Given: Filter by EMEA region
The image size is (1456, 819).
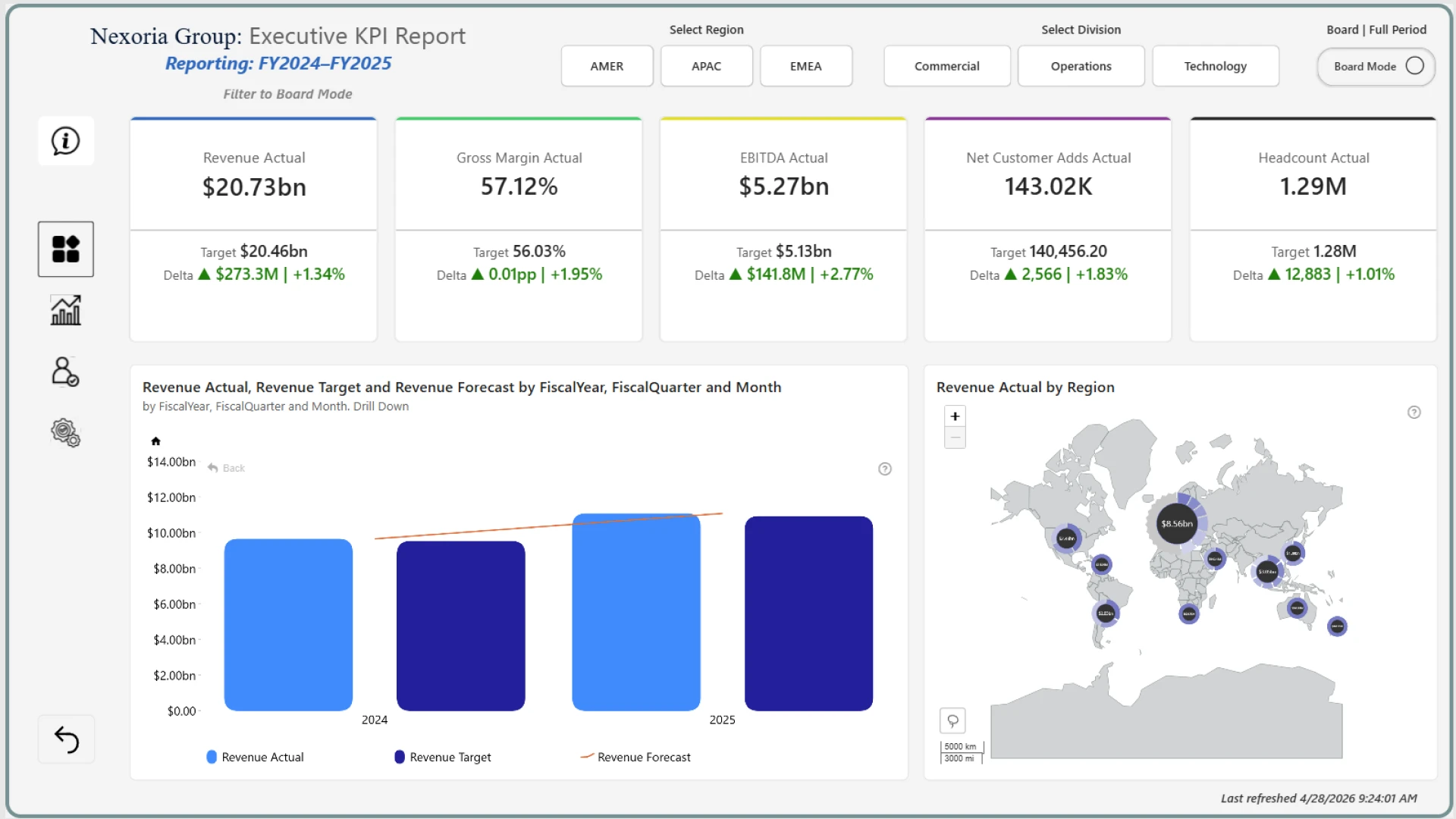Looking at the screenshot, I should pos(805,66).
